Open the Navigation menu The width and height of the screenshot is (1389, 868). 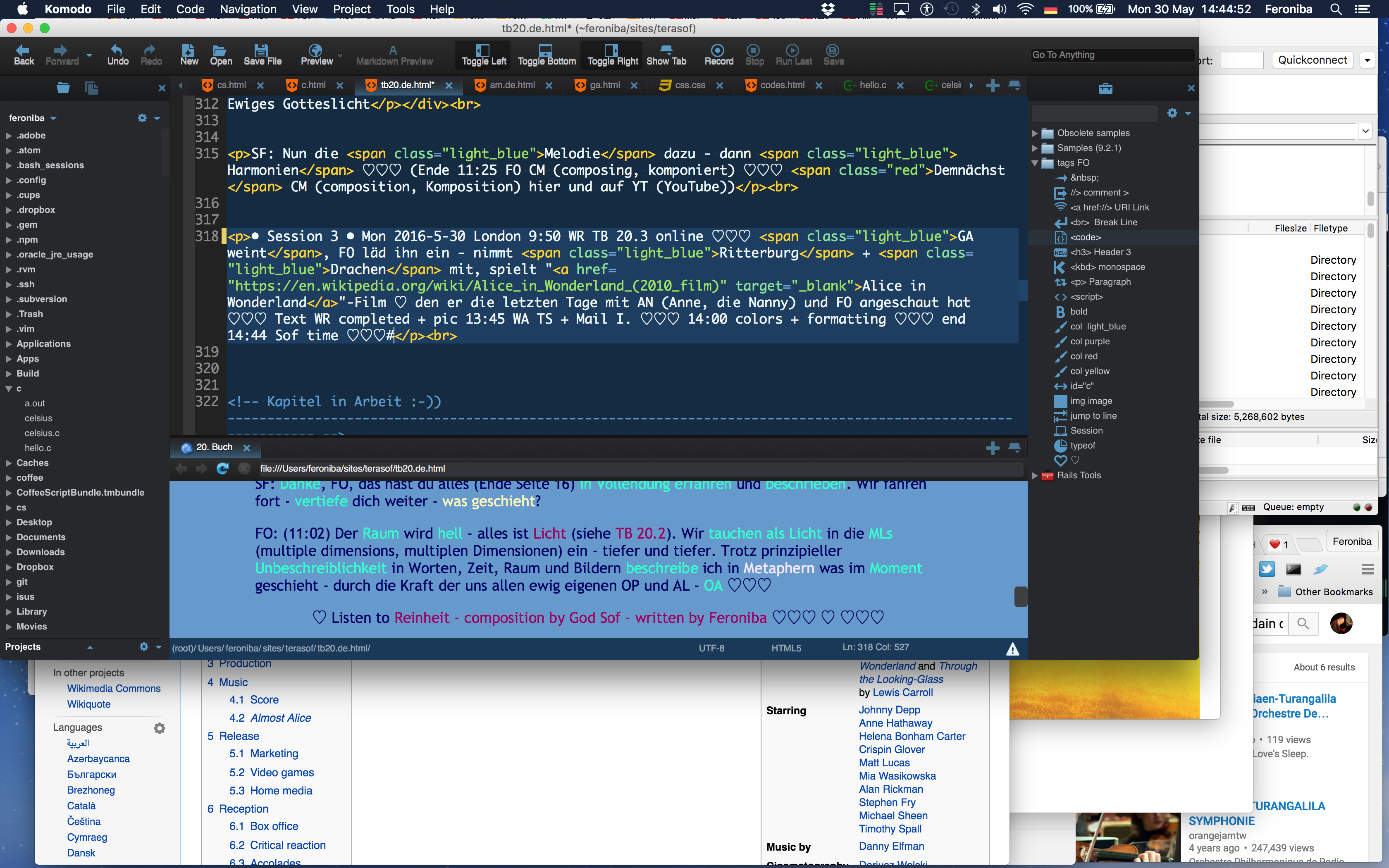pyautogui.click(x=248, y=9)
